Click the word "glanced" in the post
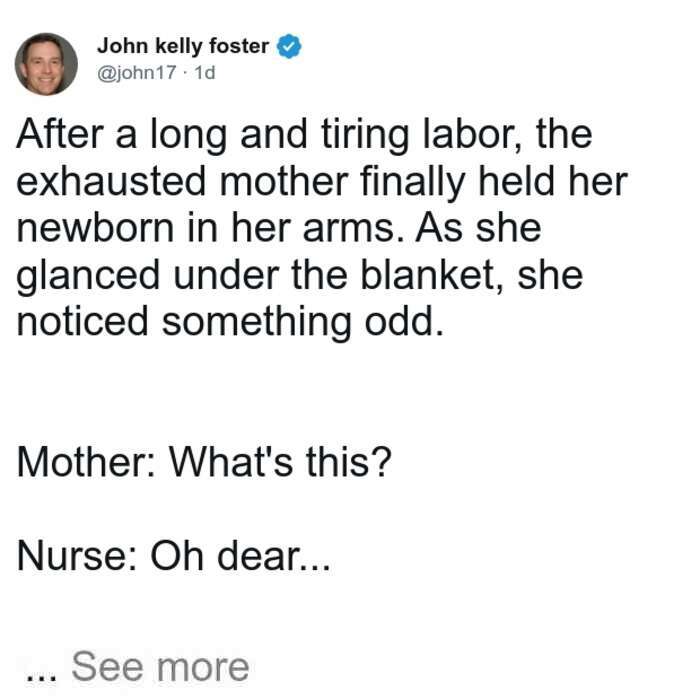Viewport: 700px width, 700px height. point(88,277)
